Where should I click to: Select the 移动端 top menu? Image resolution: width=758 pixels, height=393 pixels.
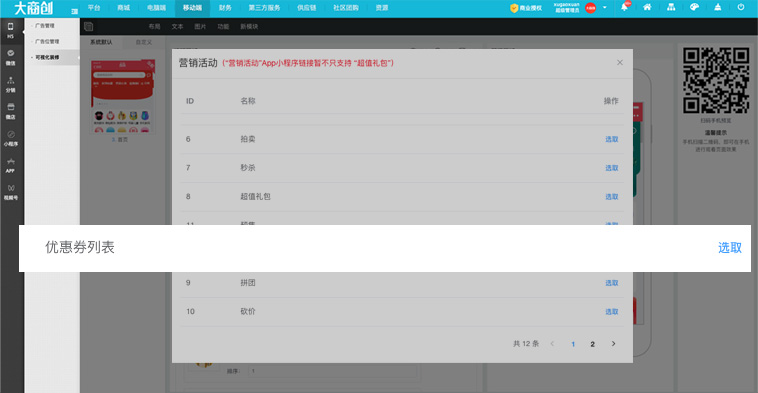(x=192, y=8)
